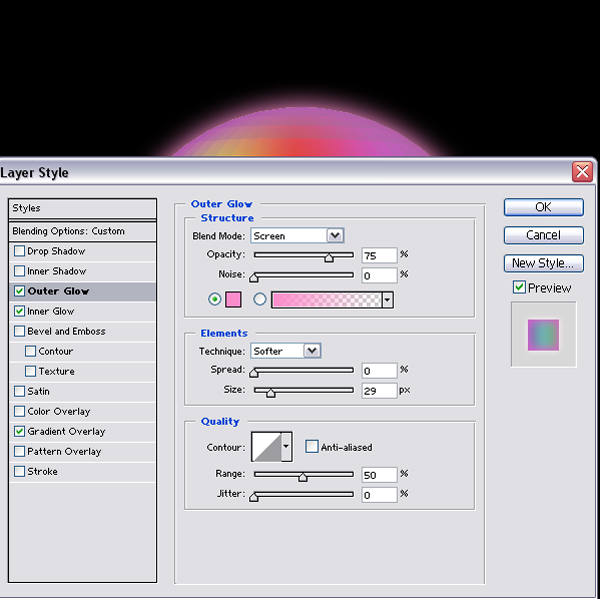Enable the Drop Shadow checkbox
The width and height of the screenshot is (600, 599).
click(19, 251)
